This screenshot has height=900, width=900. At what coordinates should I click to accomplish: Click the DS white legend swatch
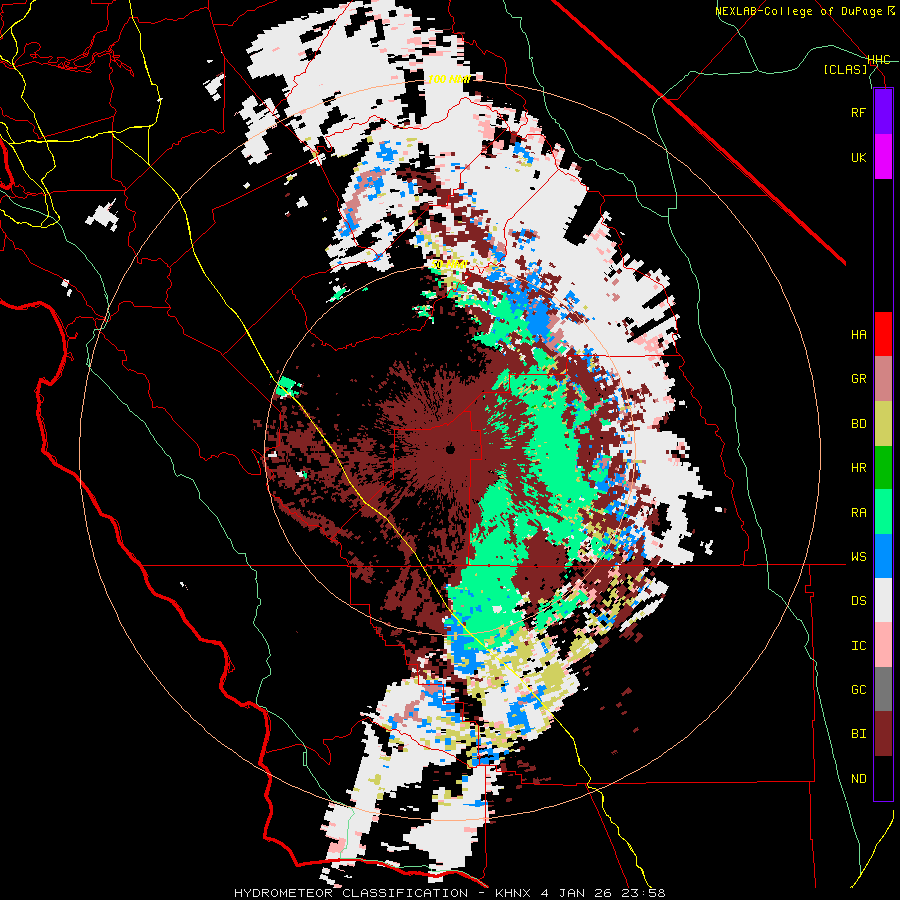[x=883, y=600]
